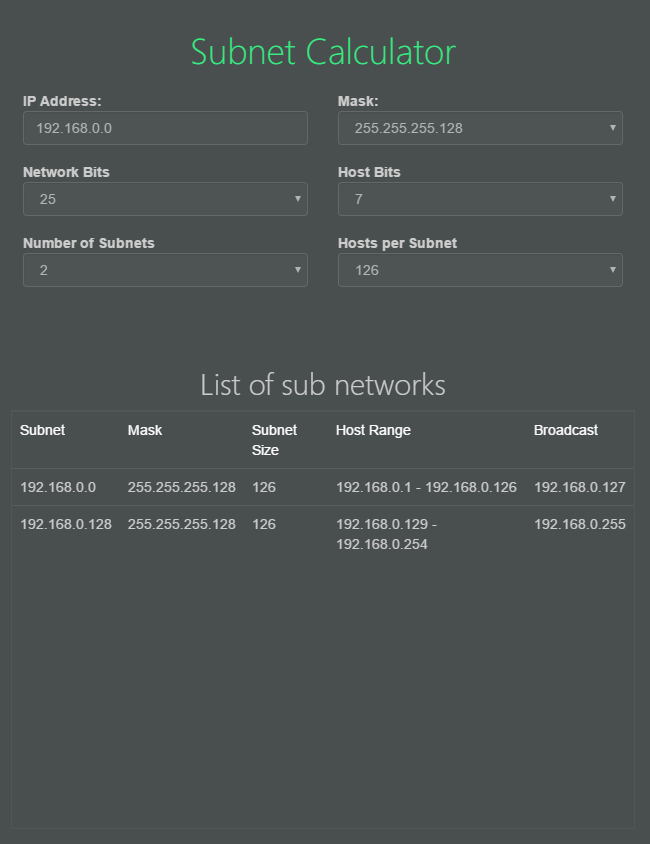Screen dimensions: 650x844
Task: Click the Broadcast column header
Action: [x=565, y=430]
